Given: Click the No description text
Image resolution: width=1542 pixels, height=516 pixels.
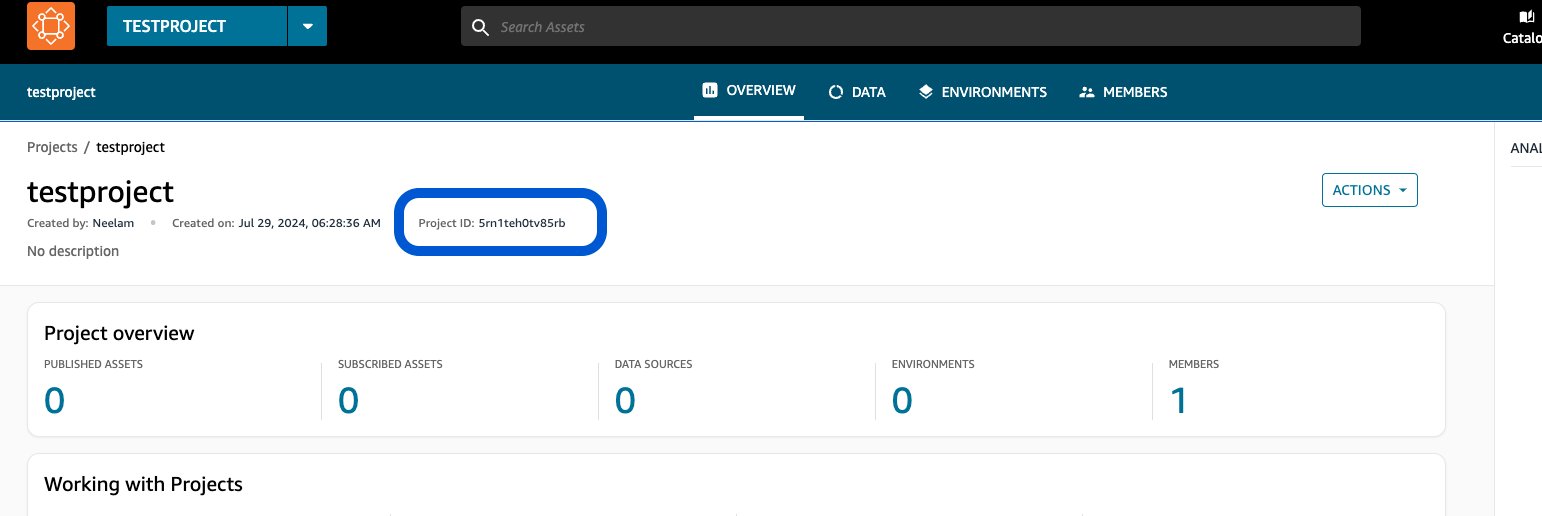Looking at the screenshot, I should click(73, 251).
